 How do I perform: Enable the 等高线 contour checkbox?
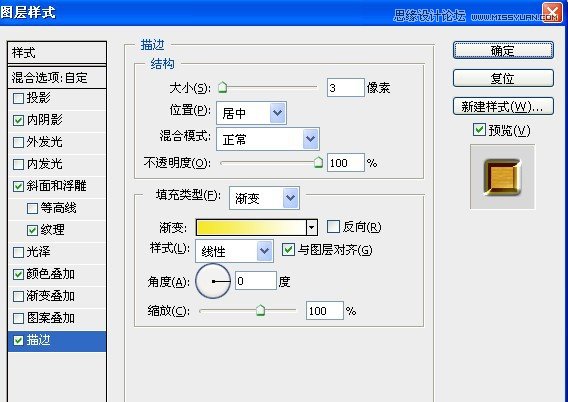point(32,208)
